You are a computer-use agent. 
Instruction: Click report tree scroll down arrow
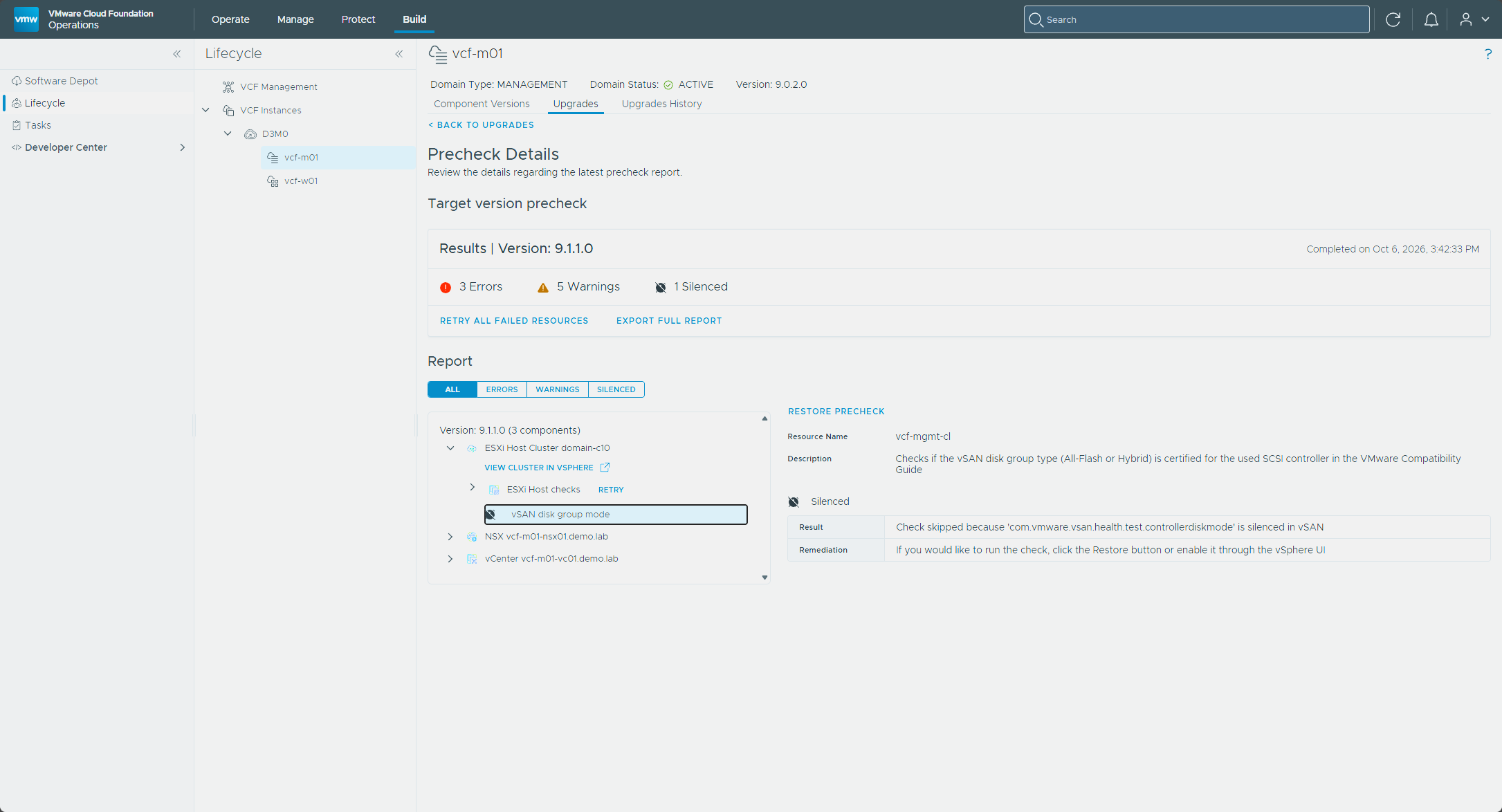[x=764, y=578]
